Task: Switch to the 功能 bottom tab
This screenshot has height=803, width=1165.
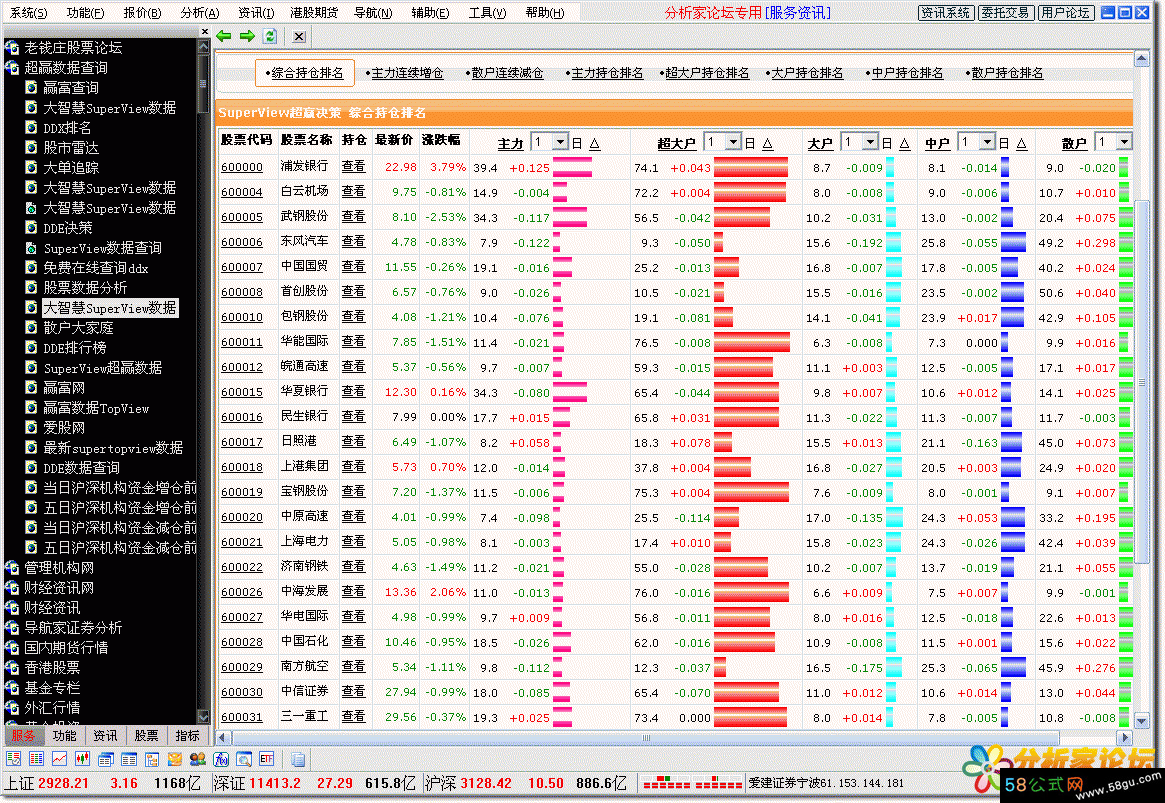Action: tap(64, 735)
